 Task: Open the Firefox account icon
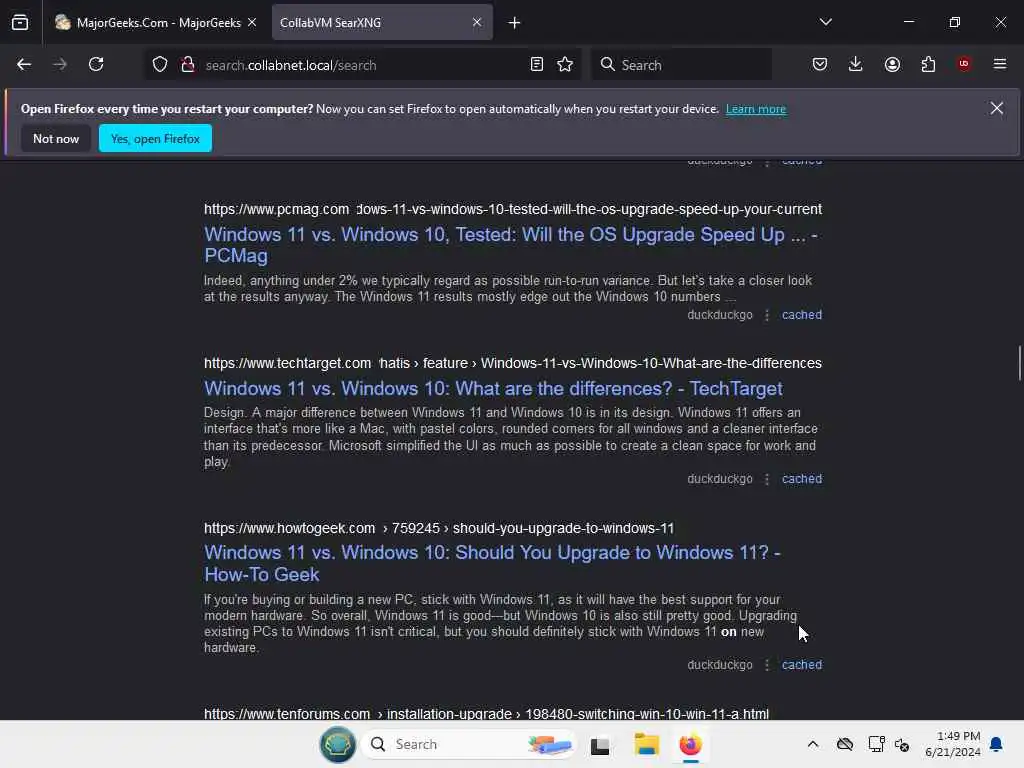[892, 64]
